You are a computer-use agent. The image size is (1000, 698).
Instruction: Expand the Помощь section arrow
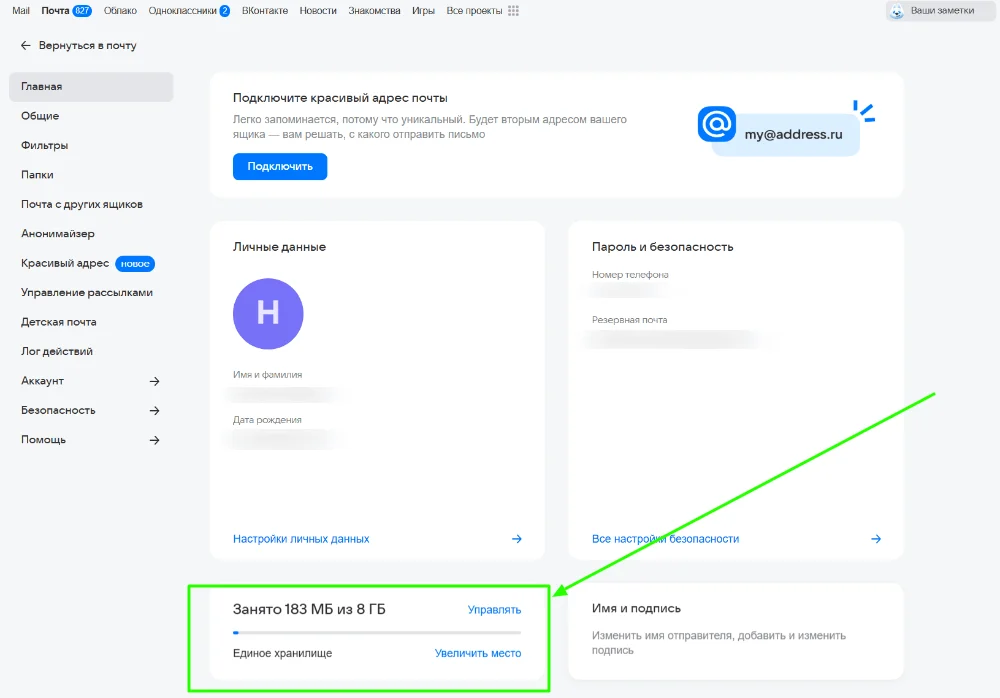tap(154, 440)
